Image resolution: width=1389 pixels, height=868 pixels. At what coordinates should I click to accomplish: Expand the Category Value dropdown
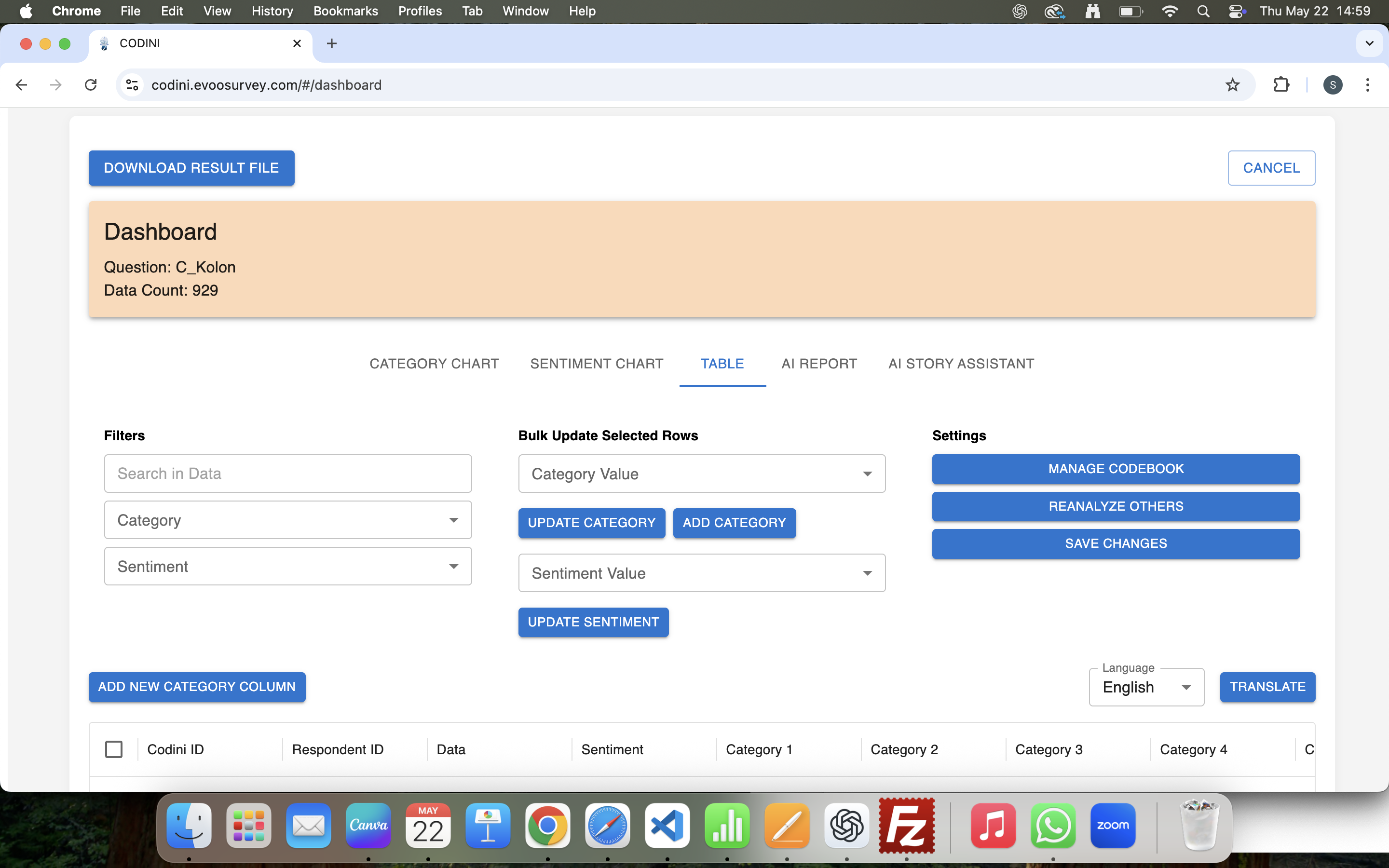pyautogui.click(x=701, y=474)
